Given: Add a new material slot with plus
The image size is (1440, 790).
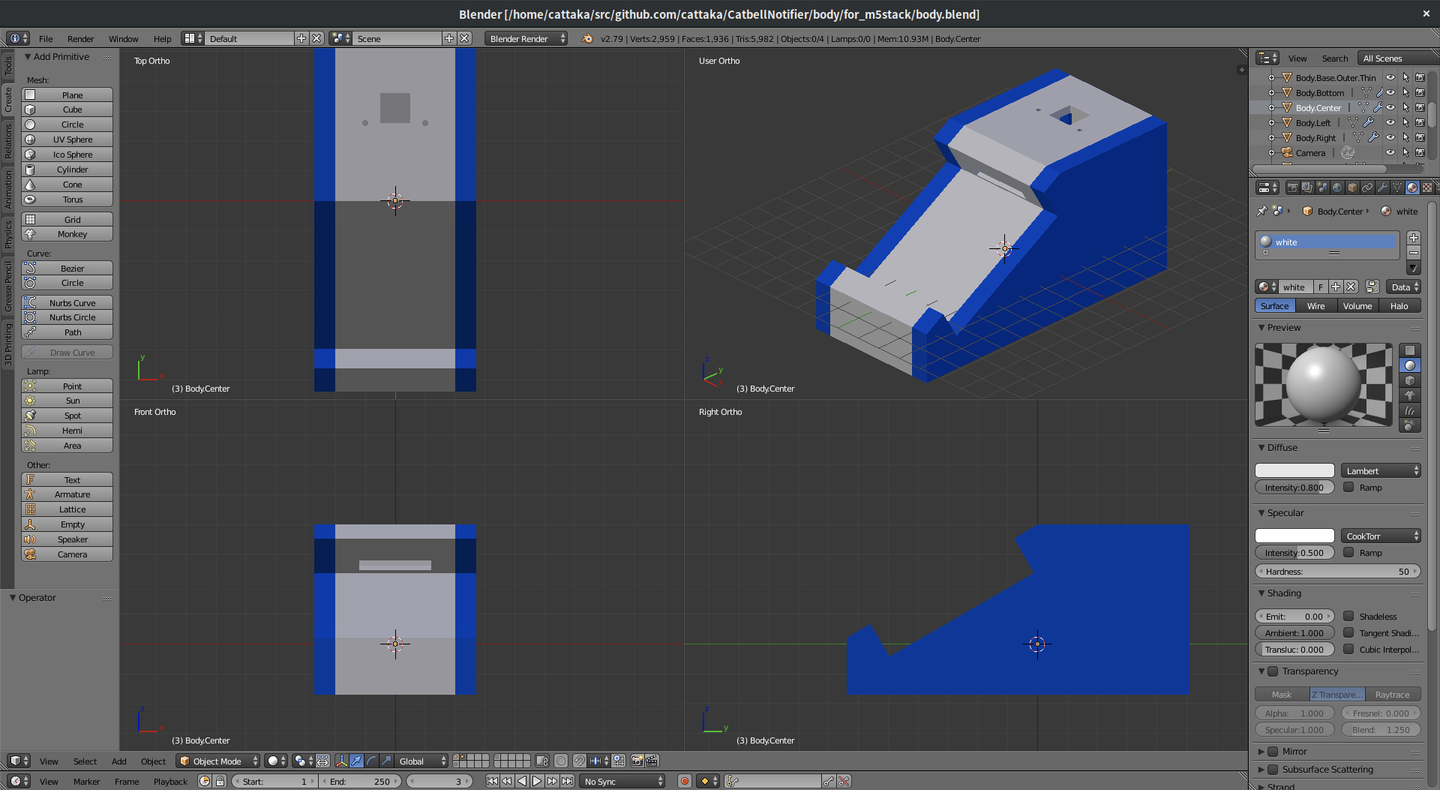Looking at the screenshot, I should (x=1413, y=238).
